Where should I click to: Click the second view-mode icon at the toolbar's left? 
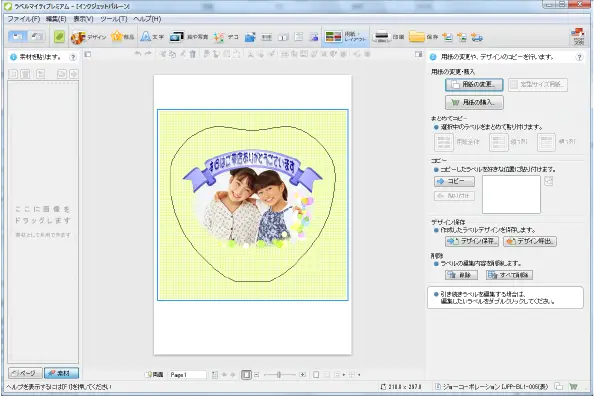click(x=37, y=37)
